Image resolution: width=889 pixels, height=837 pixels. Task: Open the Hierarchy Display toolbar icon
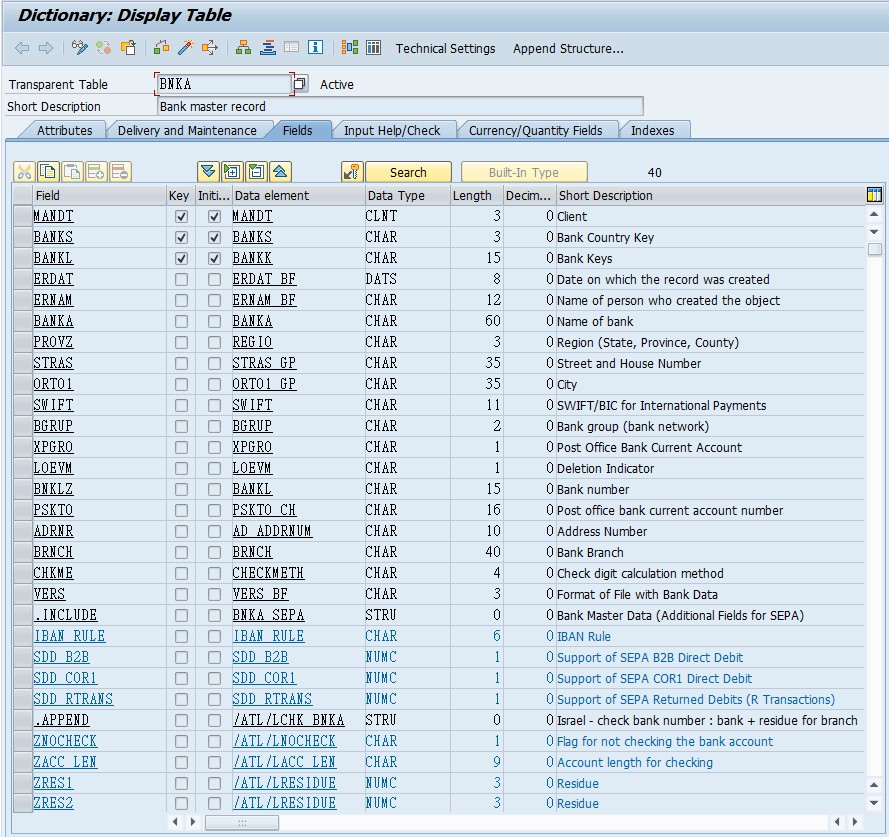click(x=243, y=48)
